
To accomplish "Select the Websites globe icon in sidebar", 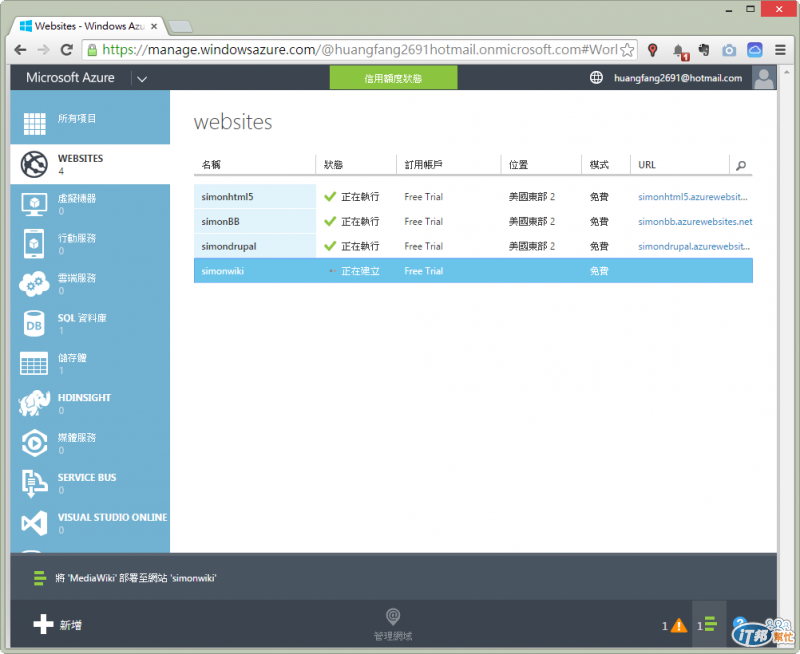I will coord(34,164).
